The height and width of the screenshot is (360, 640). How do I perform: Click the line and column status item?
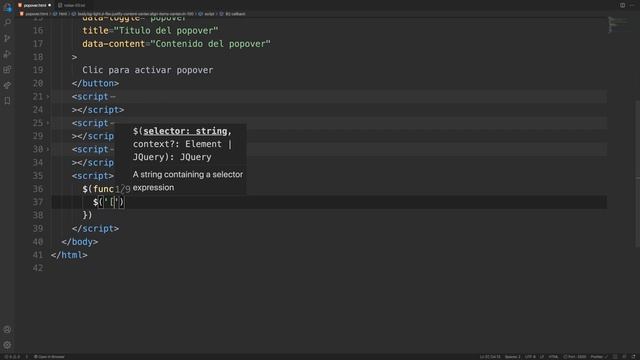490,357
